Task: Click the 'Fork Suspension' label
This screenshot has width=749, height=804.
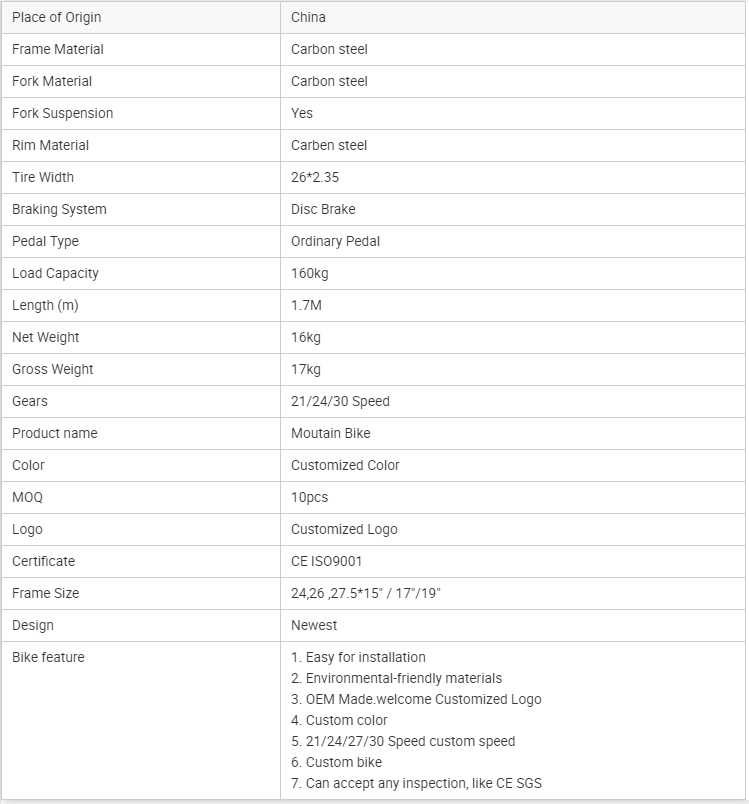Action: coord(62,113)
